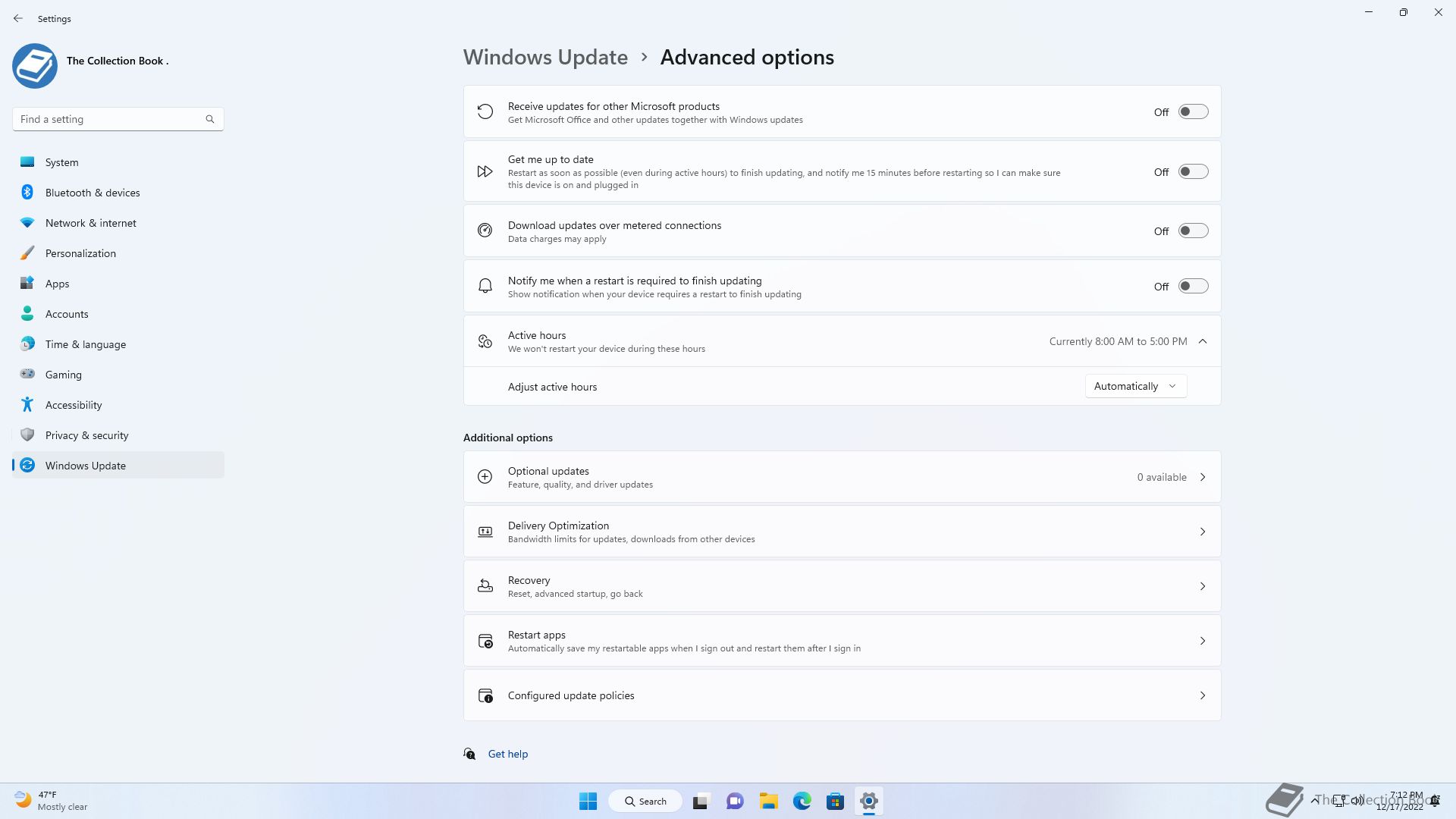Click the Bluetooth icon in sidebar

coord(27,192)
